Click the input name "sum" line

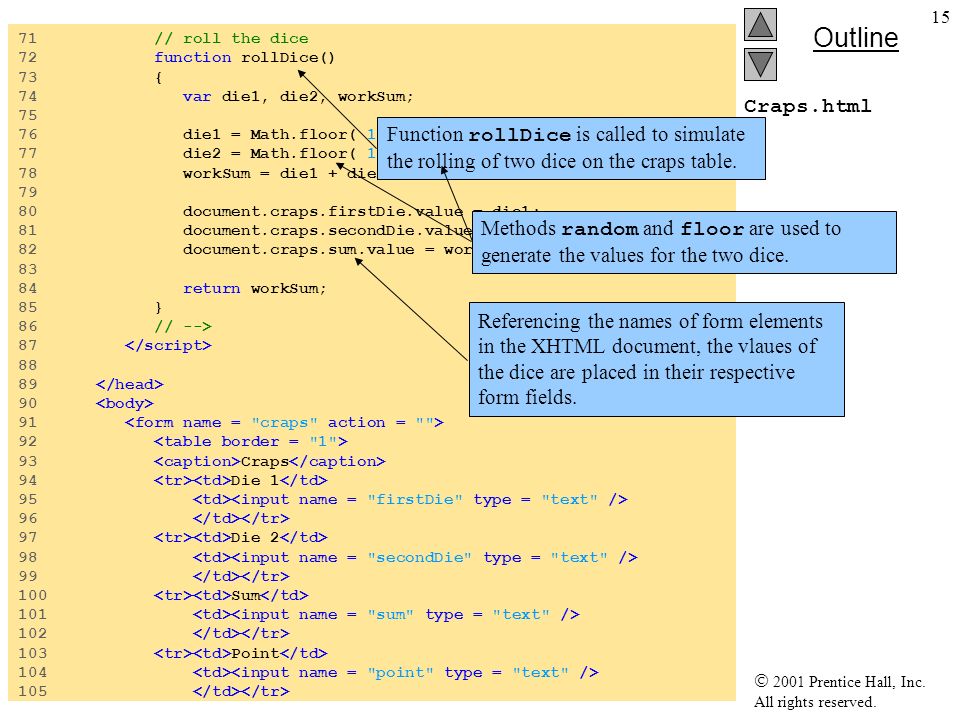[386, 614]
